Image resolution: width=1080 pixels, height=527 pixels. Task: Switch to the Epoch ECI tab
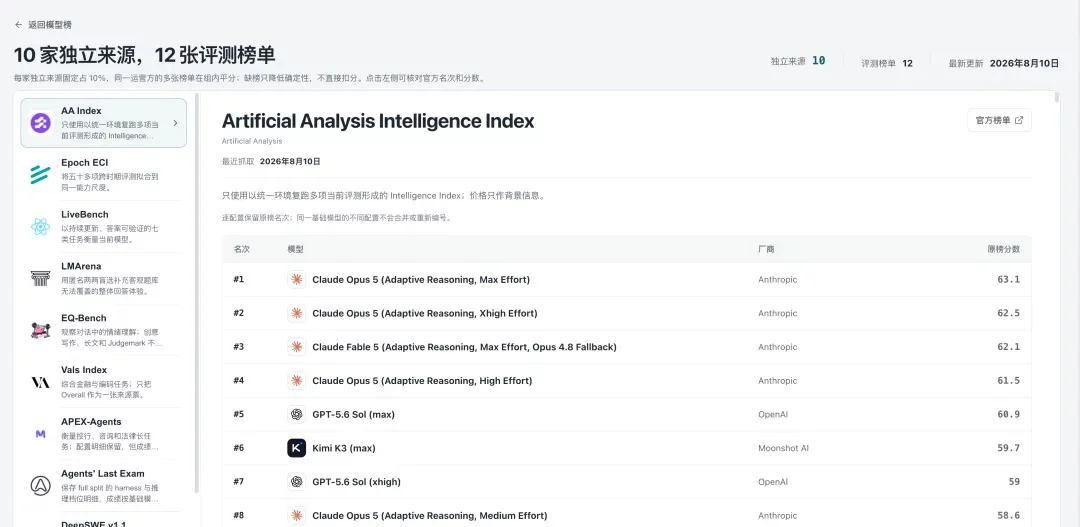(x=103, y=175)
